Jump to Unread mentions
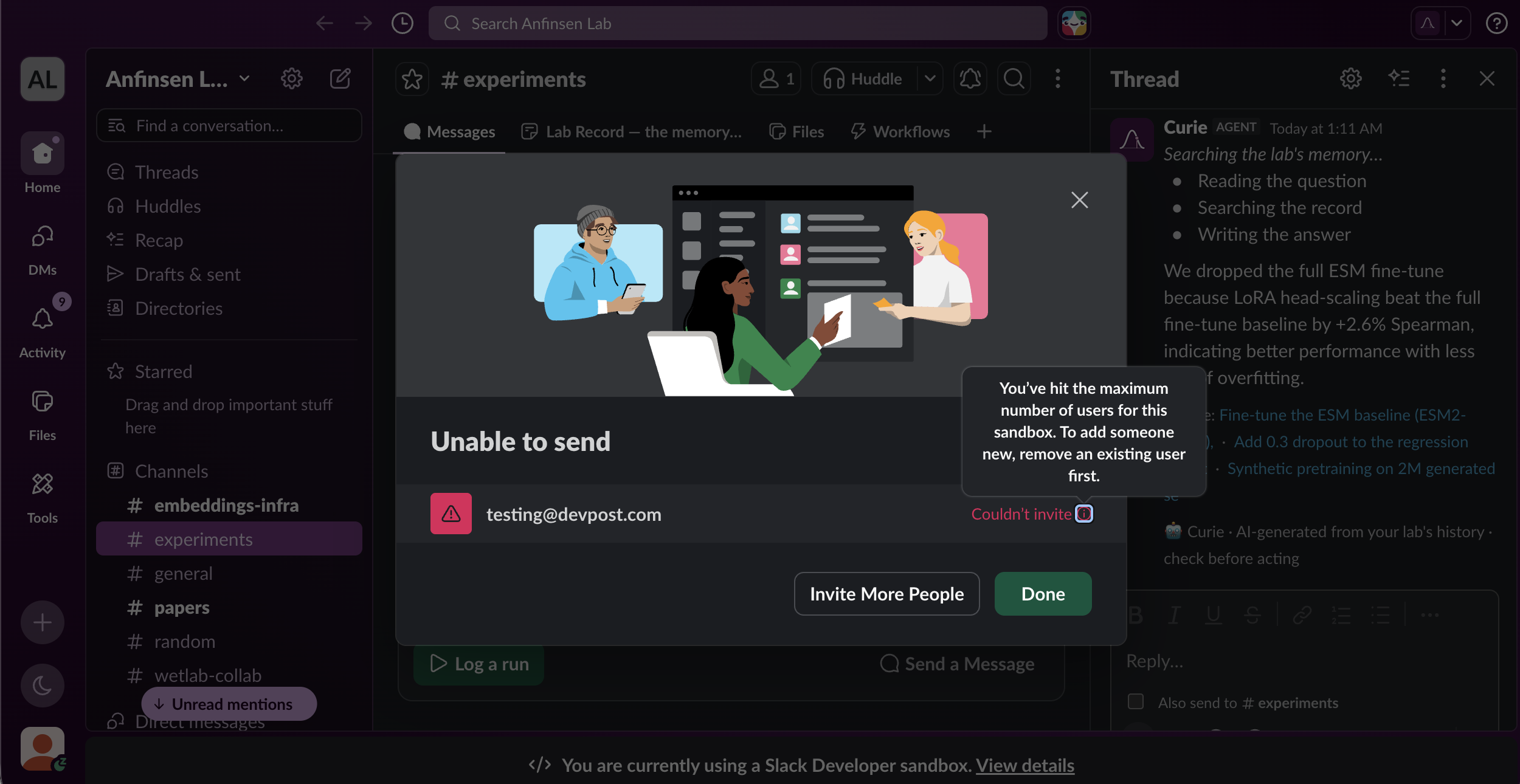1520x784 pixels. pos(229,704)
